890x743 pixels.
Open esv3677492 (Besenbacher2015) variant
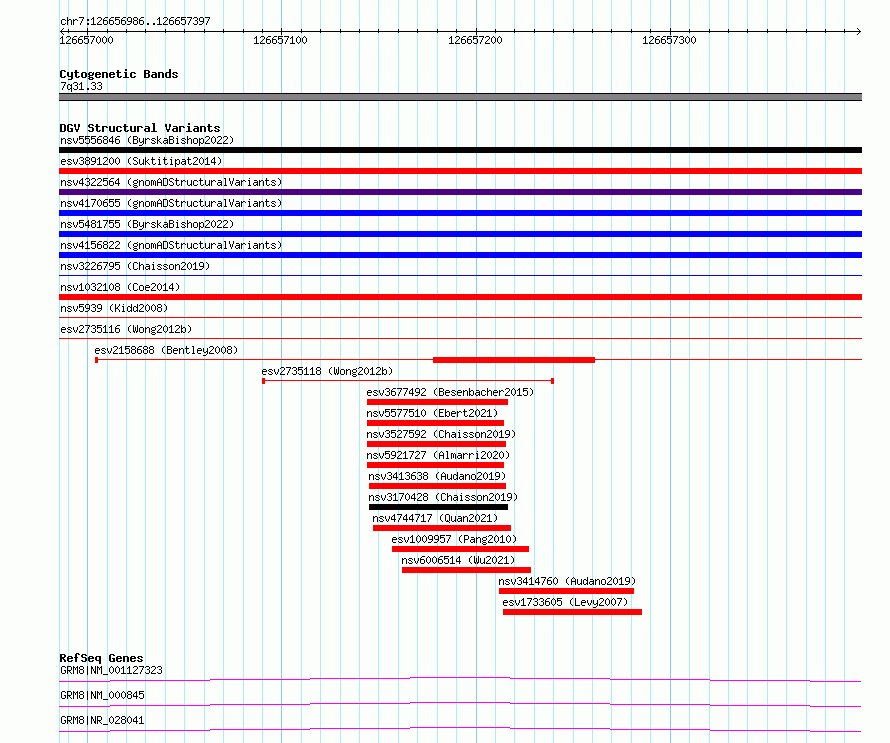pyautogui.click(x=450, y=392)
